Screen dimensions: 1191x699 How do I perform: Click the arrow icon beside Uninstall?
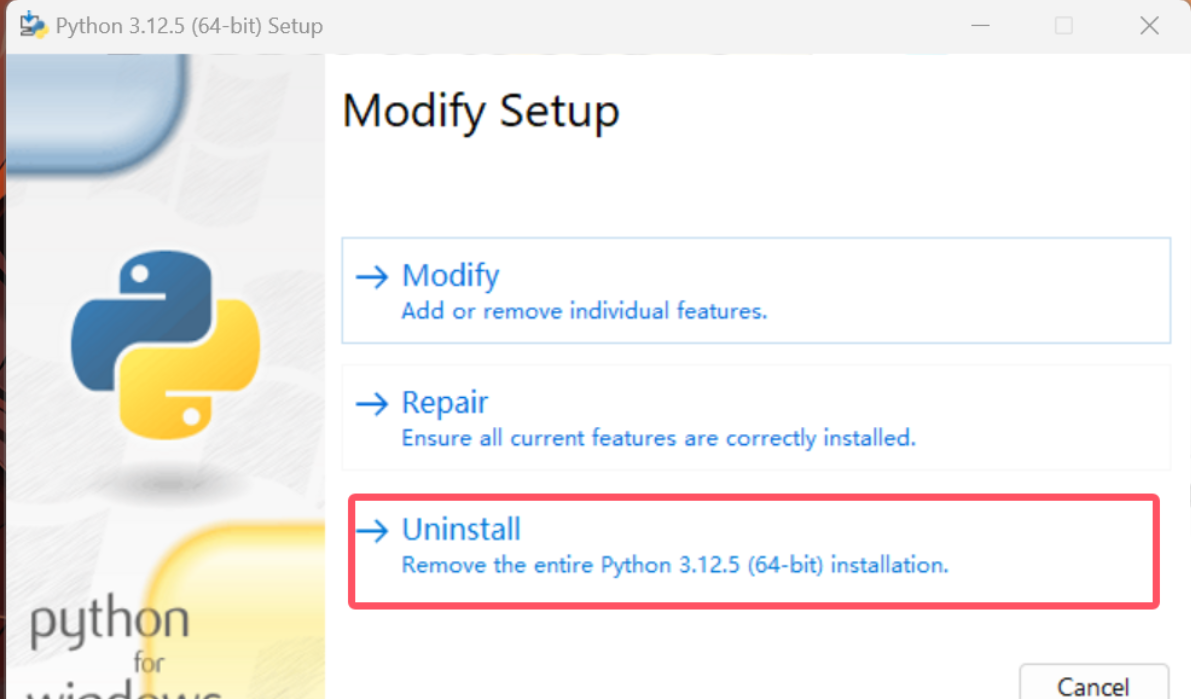[x=372, y=530]
